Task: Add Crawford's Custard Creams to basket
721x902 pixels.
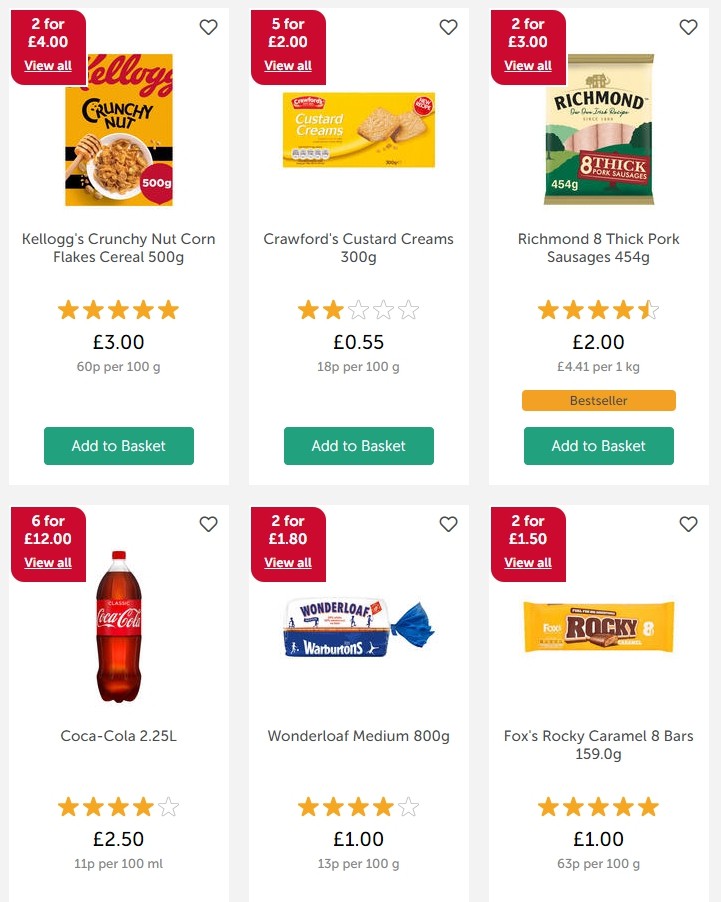Action: point(358,446)
